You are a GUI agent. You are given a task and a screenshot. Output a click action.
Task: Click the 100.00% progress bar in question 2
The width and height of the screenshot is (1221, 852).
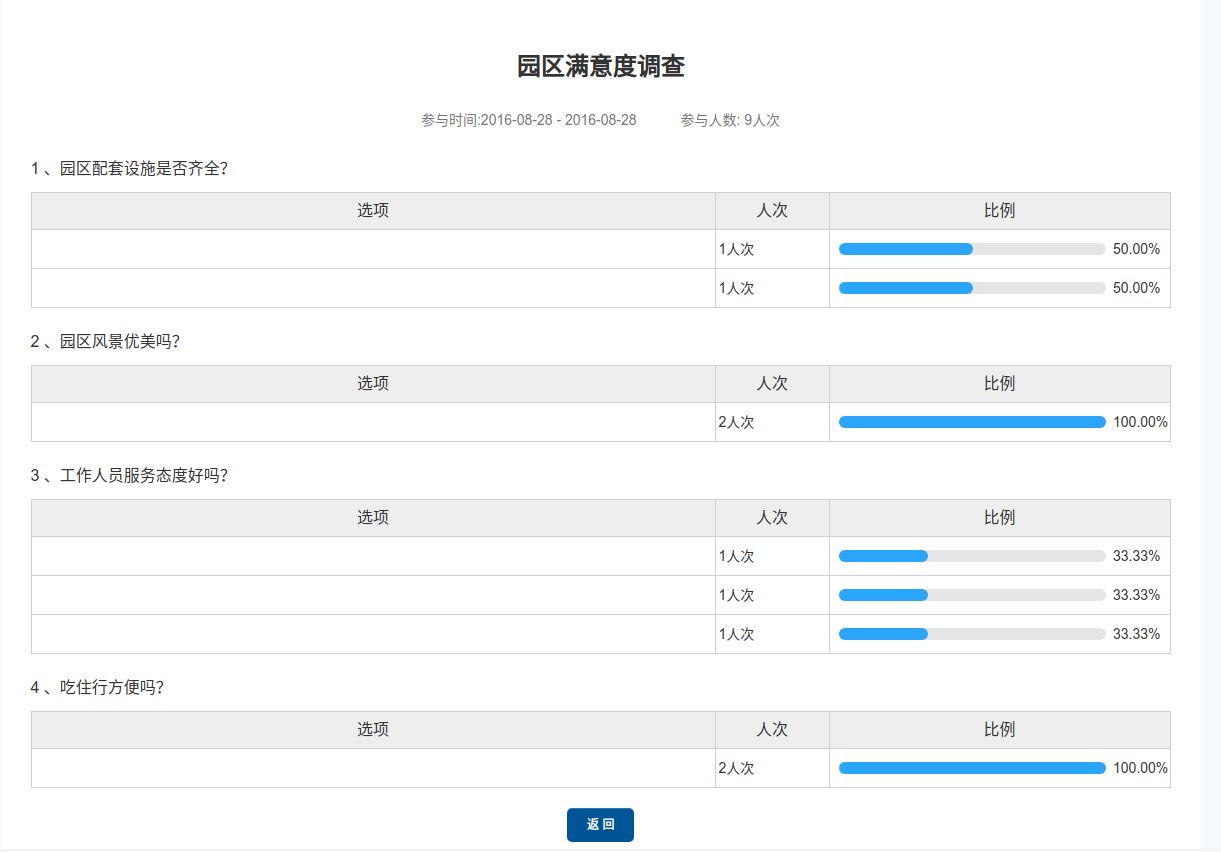(972, 422)
